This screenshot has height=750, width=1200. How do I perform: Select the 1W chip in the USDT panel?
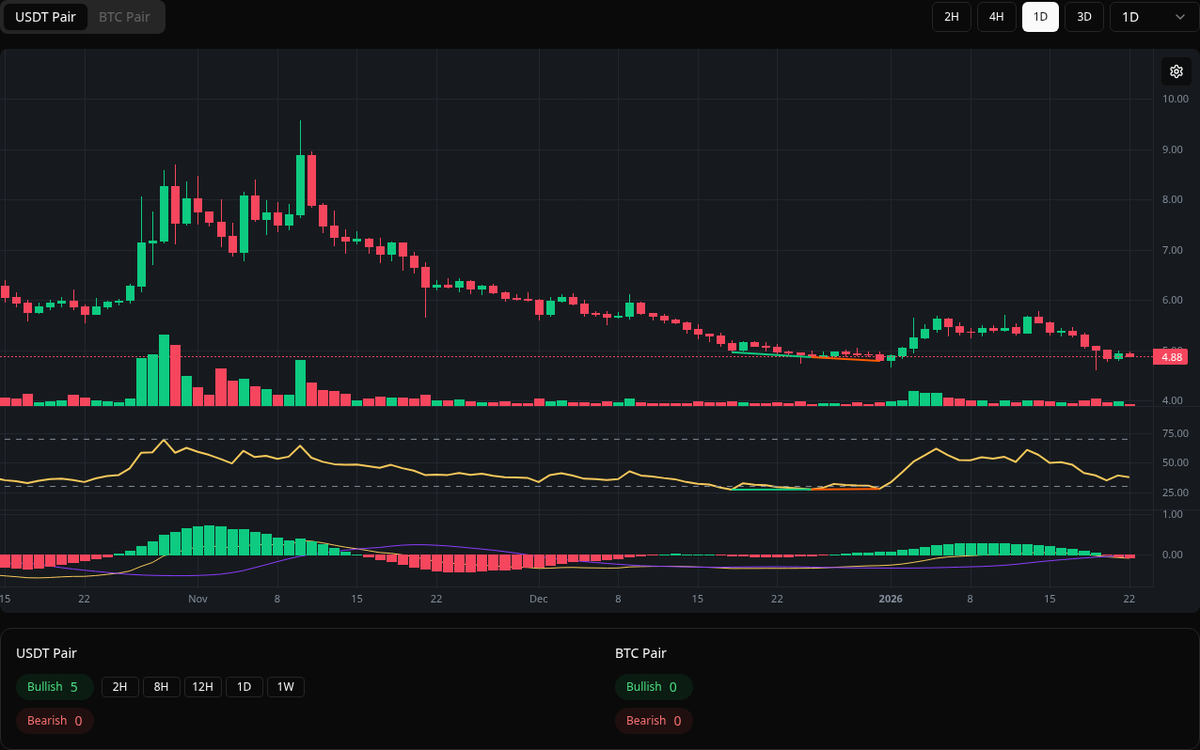click(285, 687)
